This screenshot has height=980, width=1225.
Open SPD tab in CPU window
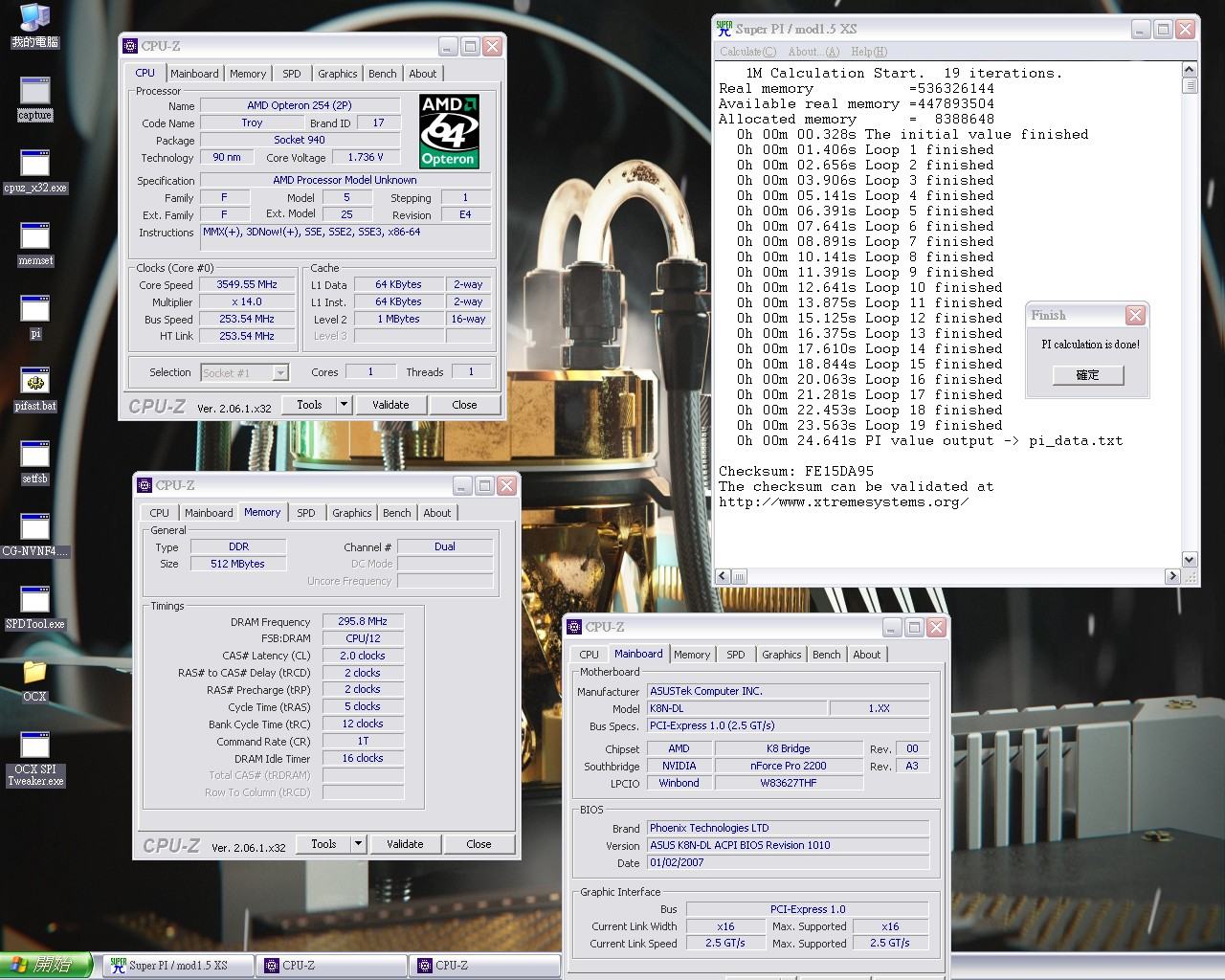point(292,74)
